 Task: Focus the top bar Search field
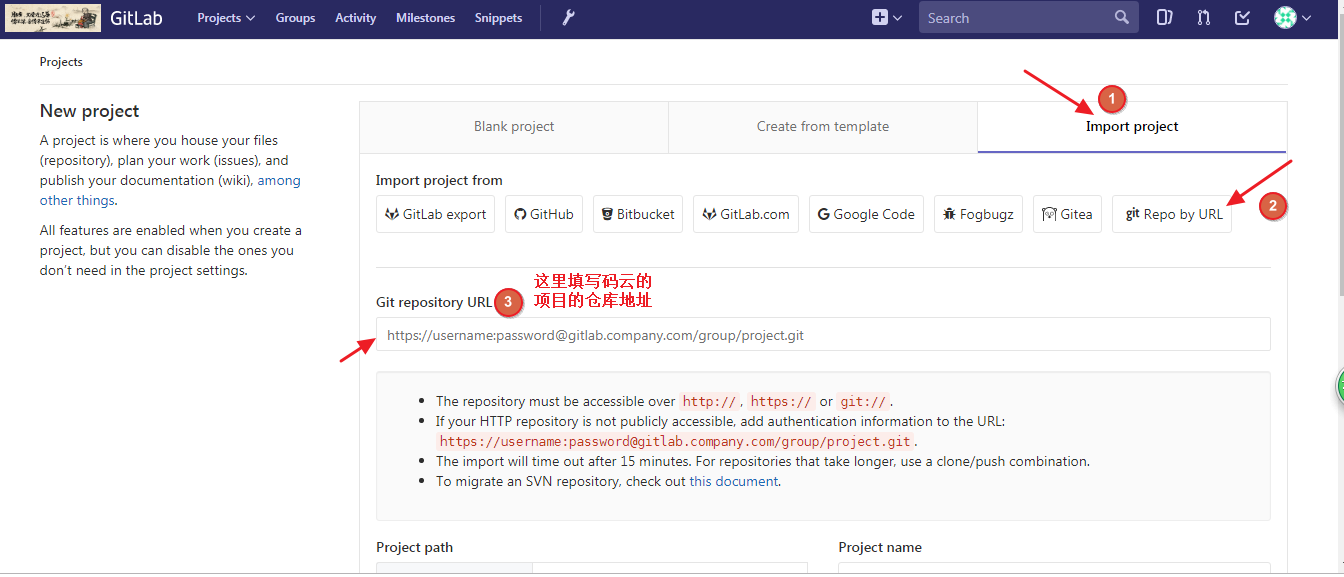(x=1028, y=18)
